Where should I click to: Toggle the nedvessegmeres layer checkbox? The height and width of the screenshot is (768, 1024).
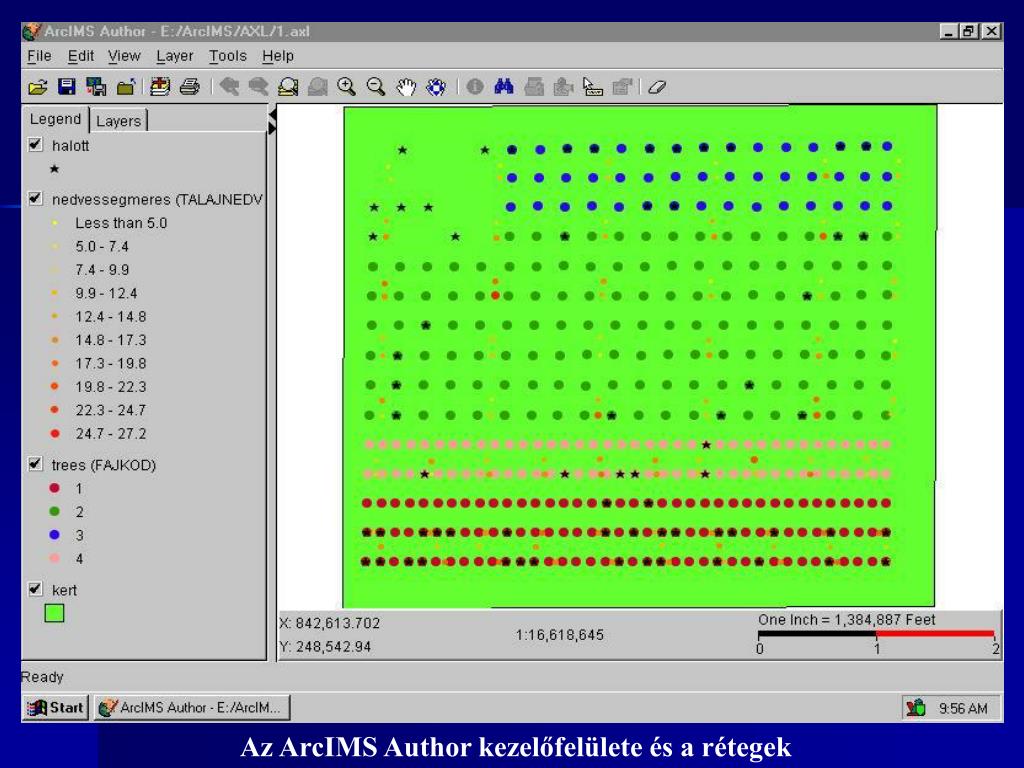tap(36, 198)
